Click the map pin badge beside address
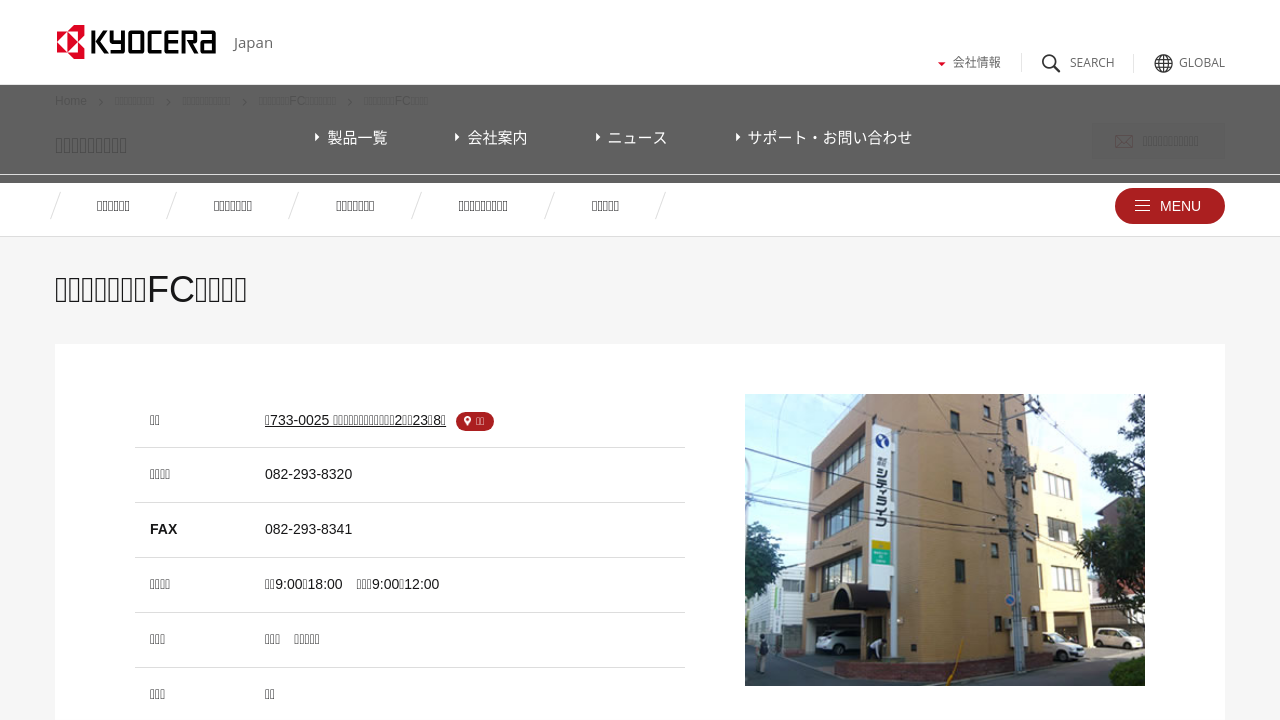This screenshot has width=1280, height=720. pos(474,421)
